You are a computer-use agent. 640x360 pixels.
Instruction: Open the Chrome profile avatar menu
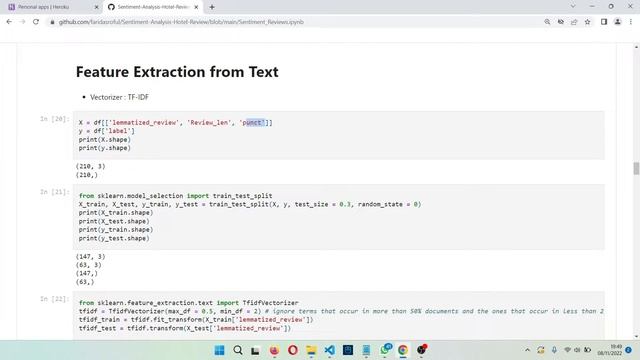coord(618,22)
